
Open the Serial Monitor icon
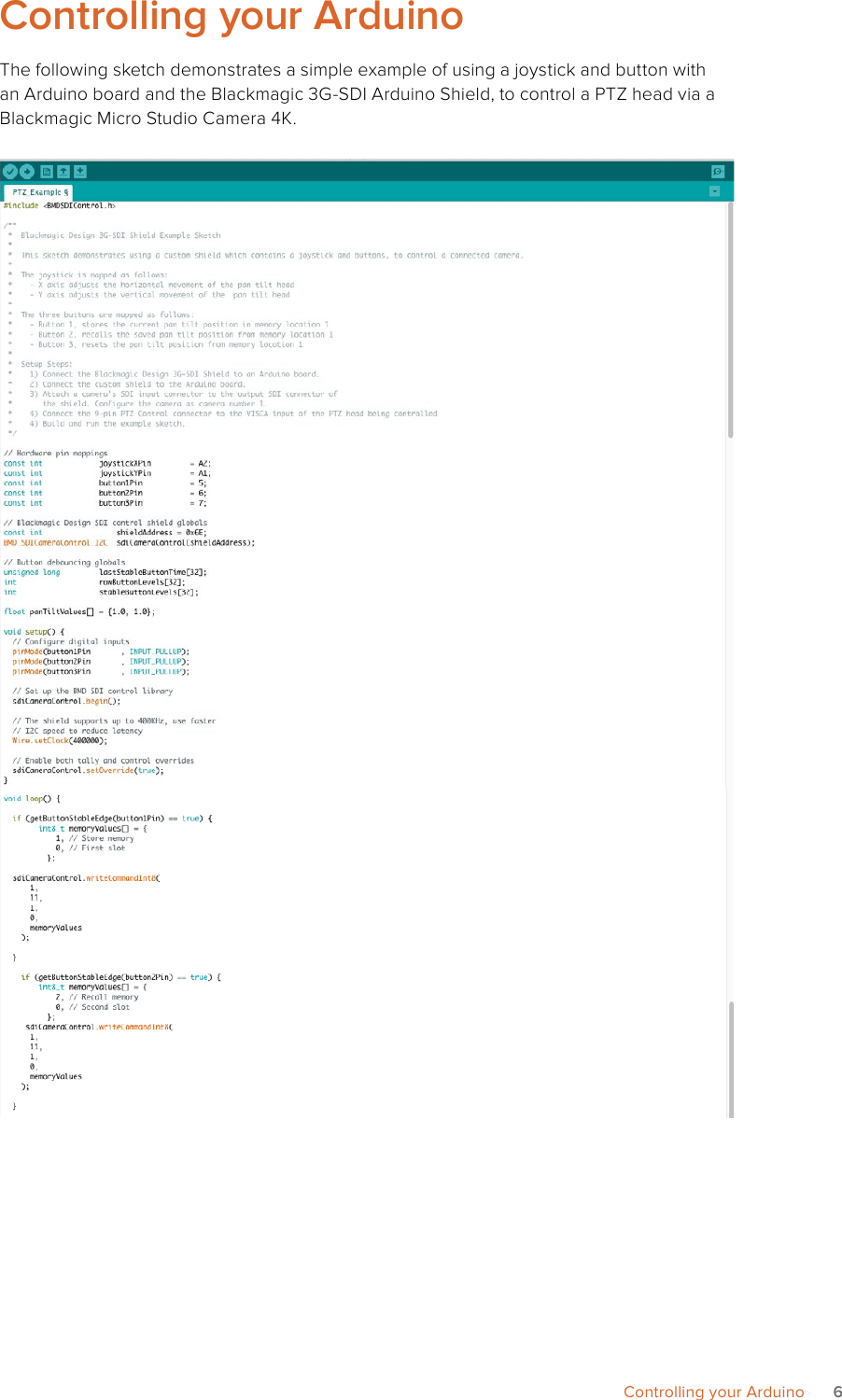point(718,171)
